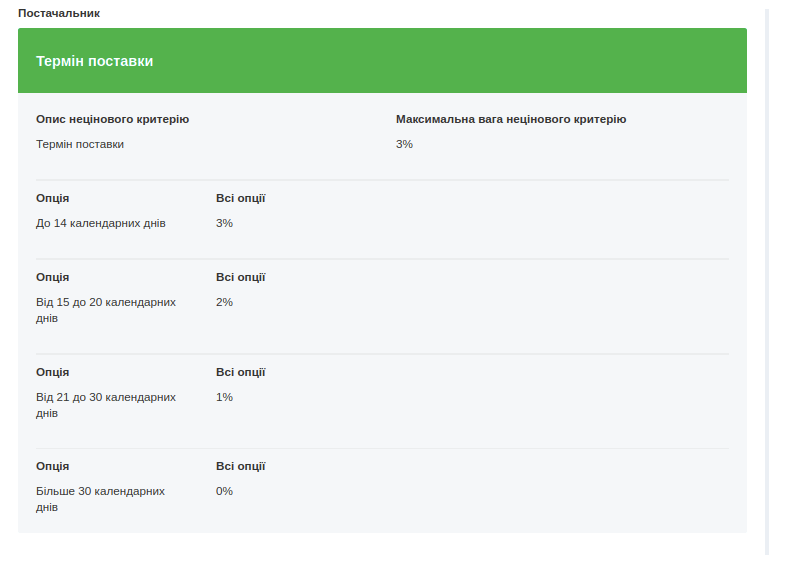Click the 3% maximum criterion weight value
785x571 pixels.
pos(404,144)
